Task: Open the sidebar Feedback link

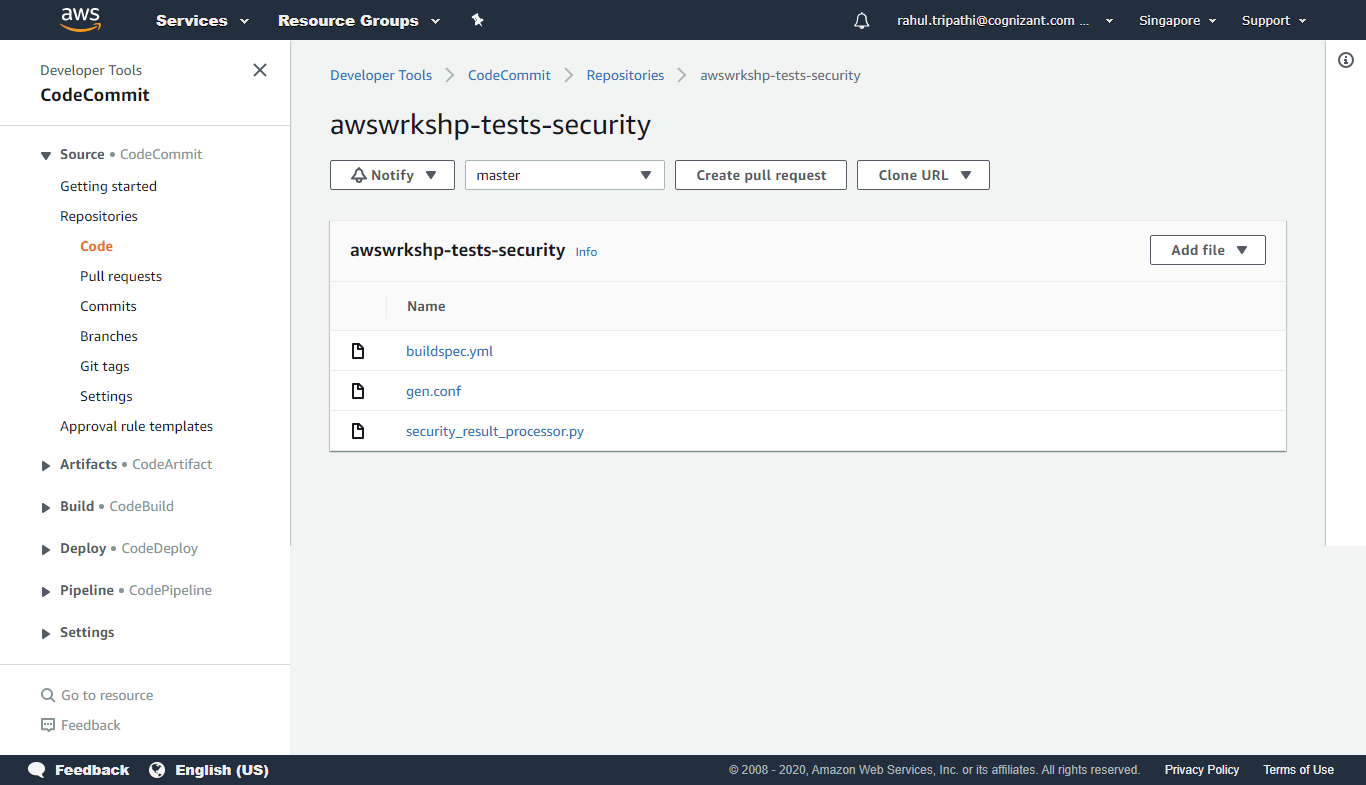Action: click(91, 725)
